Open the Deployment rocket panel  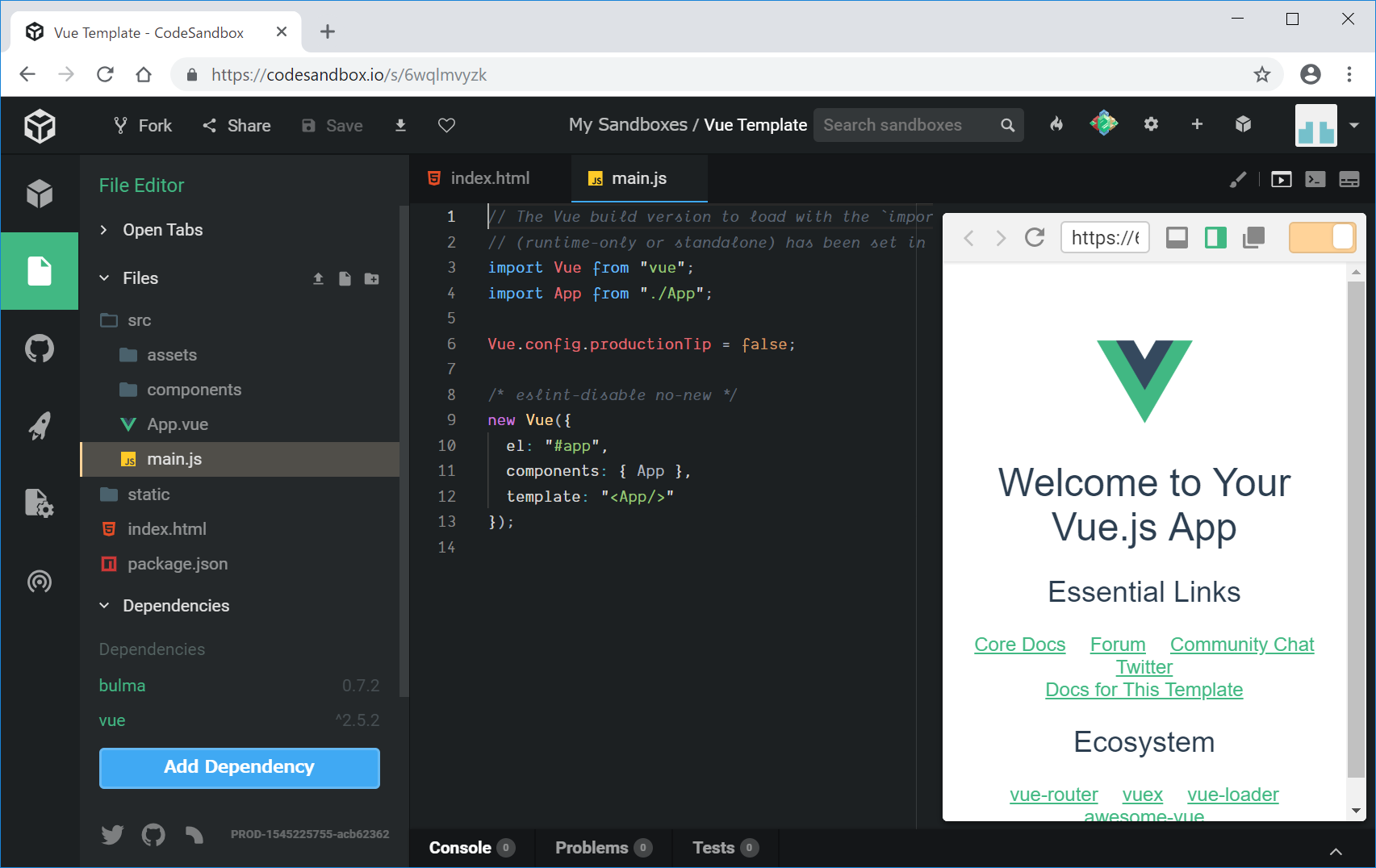click(39, 426)
